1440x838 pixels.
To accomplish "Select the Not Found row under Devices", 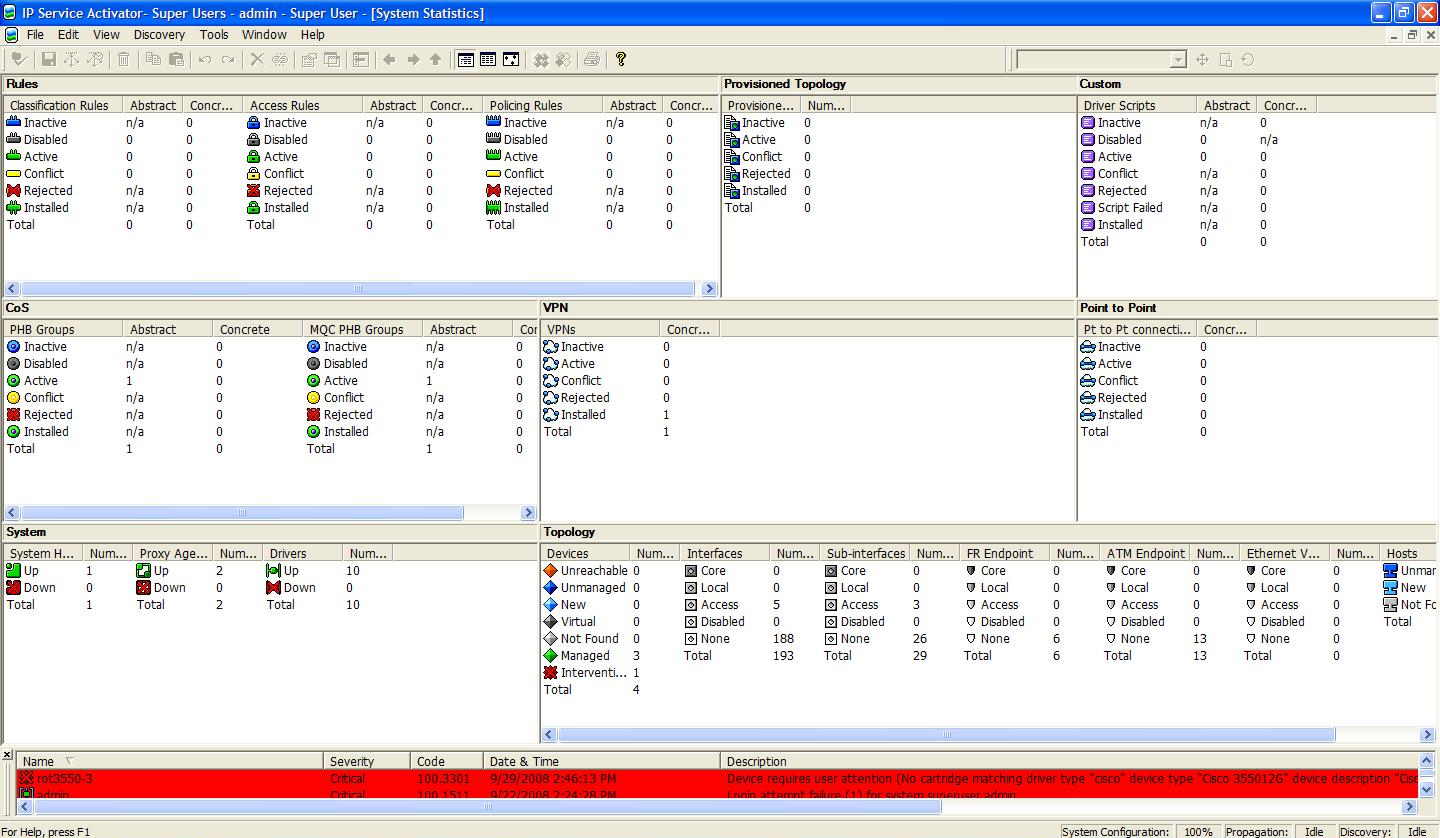I will click(x=591, y=639).
